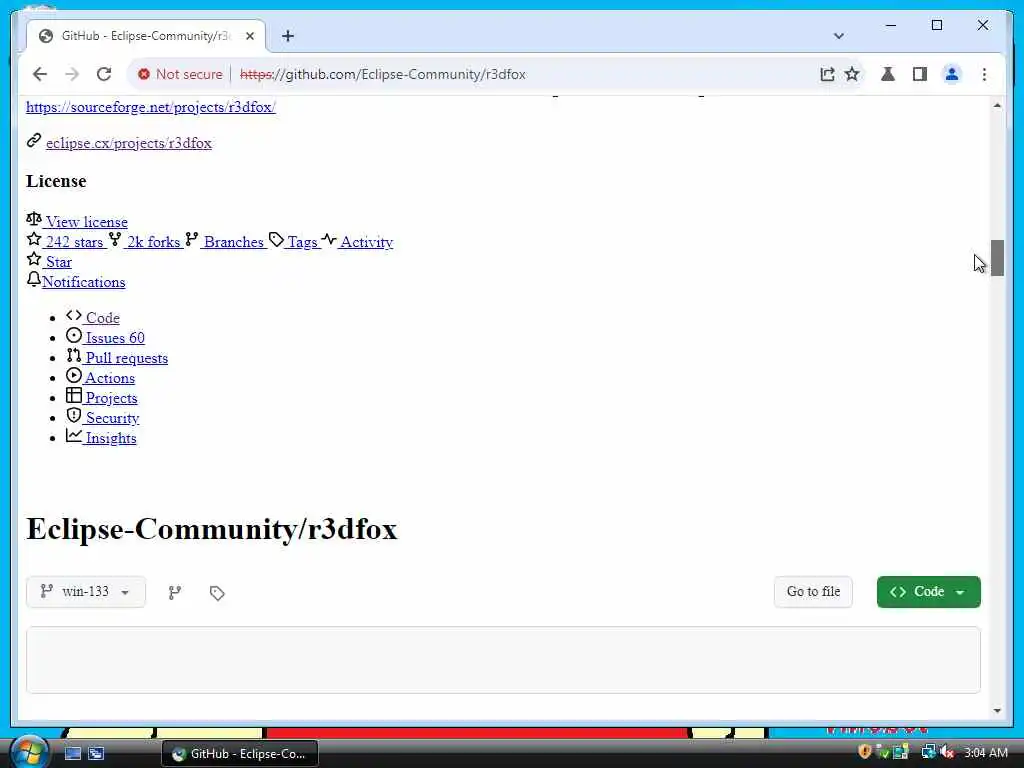
Task: Click the fork icon beside 2k forks
Action: click(x=115, y=240)
